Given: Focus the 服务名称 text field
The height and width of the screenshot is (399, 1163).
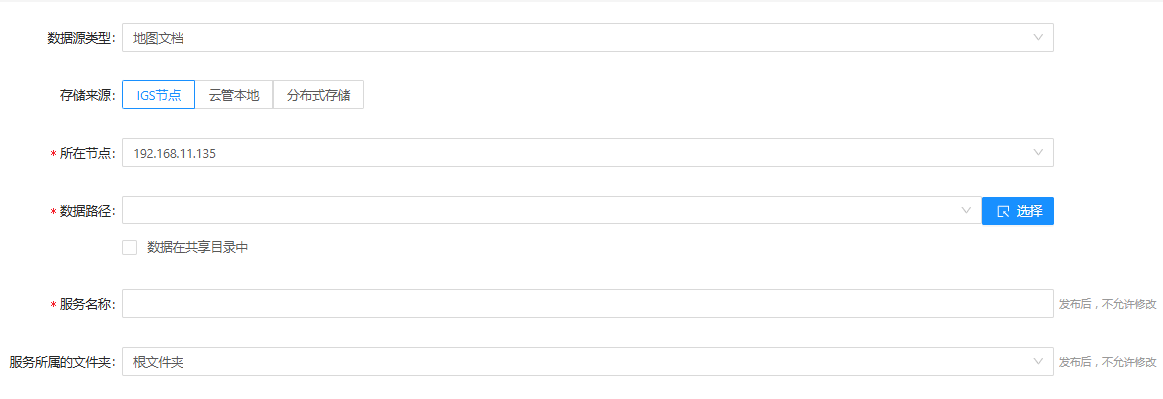Looking at the screenshot, I should pos(587,303).
